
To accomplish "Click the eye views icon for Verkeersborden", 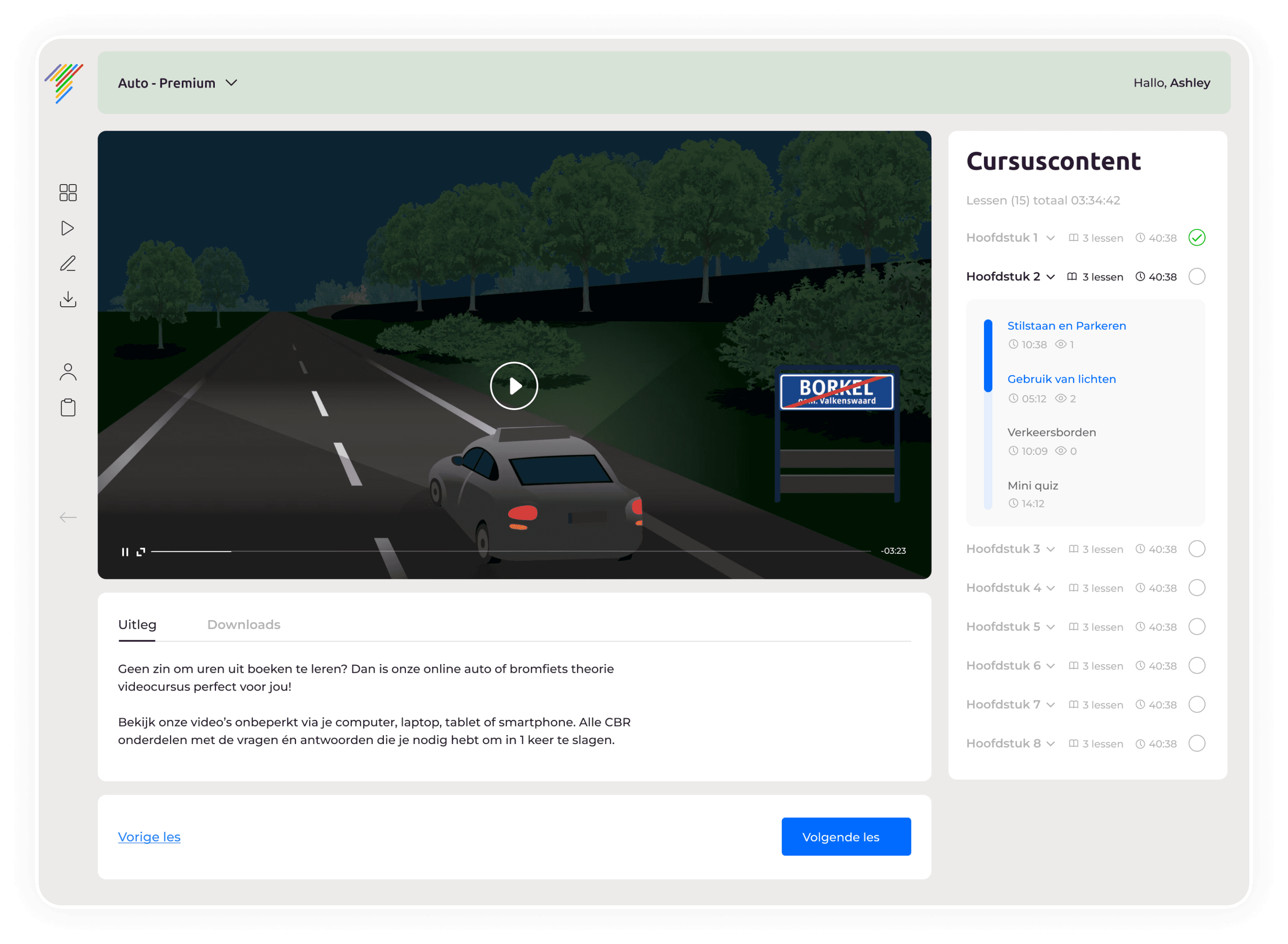I will (1061, 451).
